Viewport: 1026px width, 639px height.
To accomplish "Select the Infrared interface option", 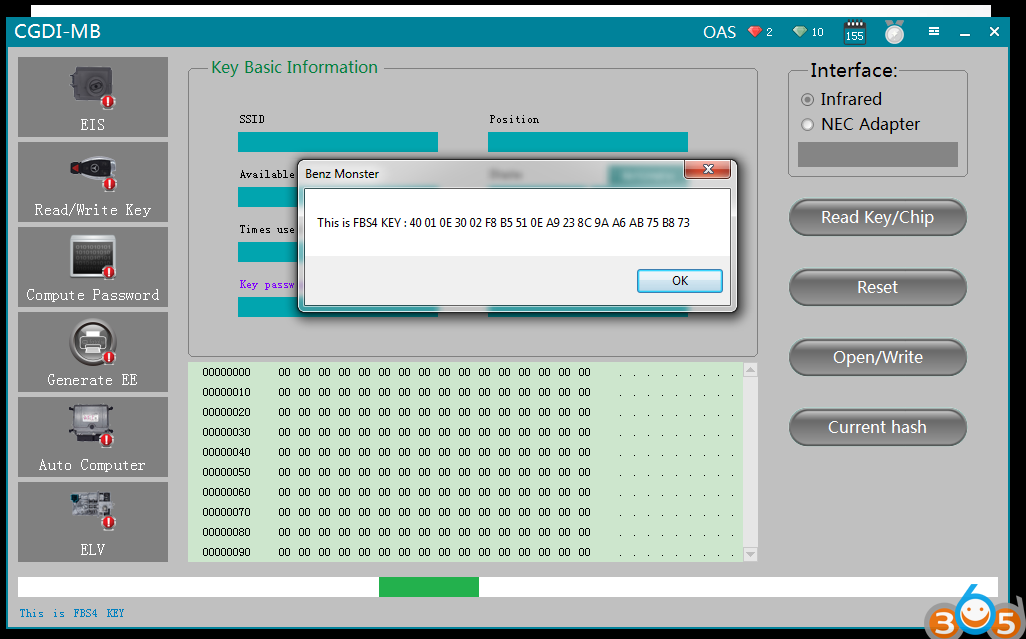I will tap(808, 100).
